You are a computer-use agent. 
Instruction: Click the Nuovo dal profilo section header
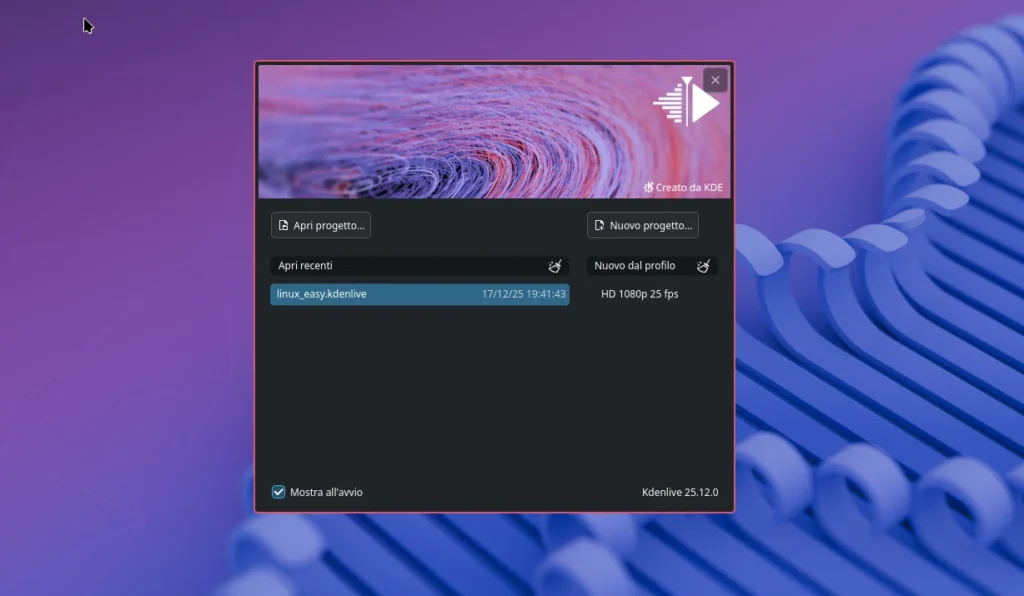pos(634,266)
